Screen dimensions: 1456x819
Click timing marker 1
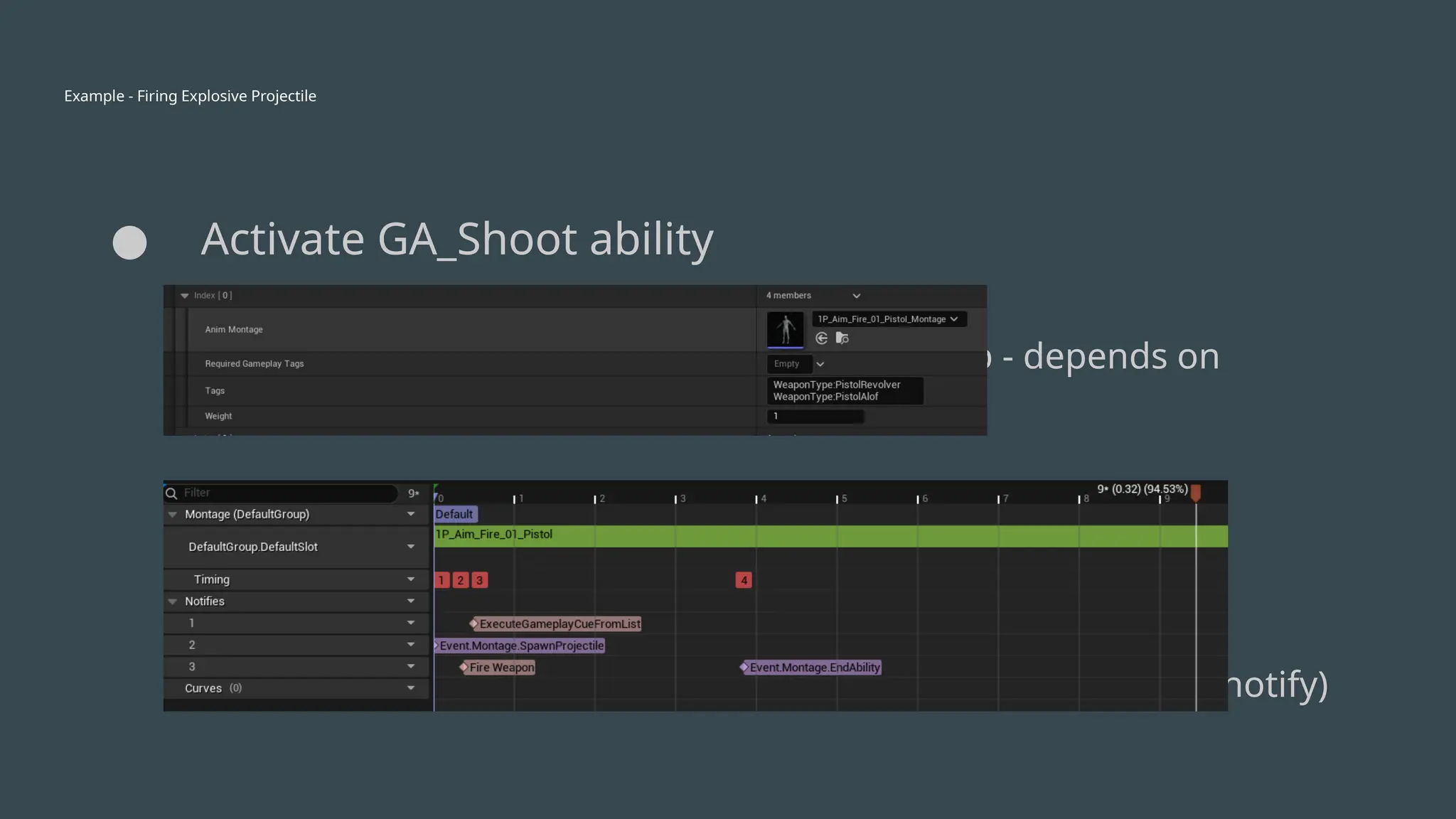[x=441, y=580]
